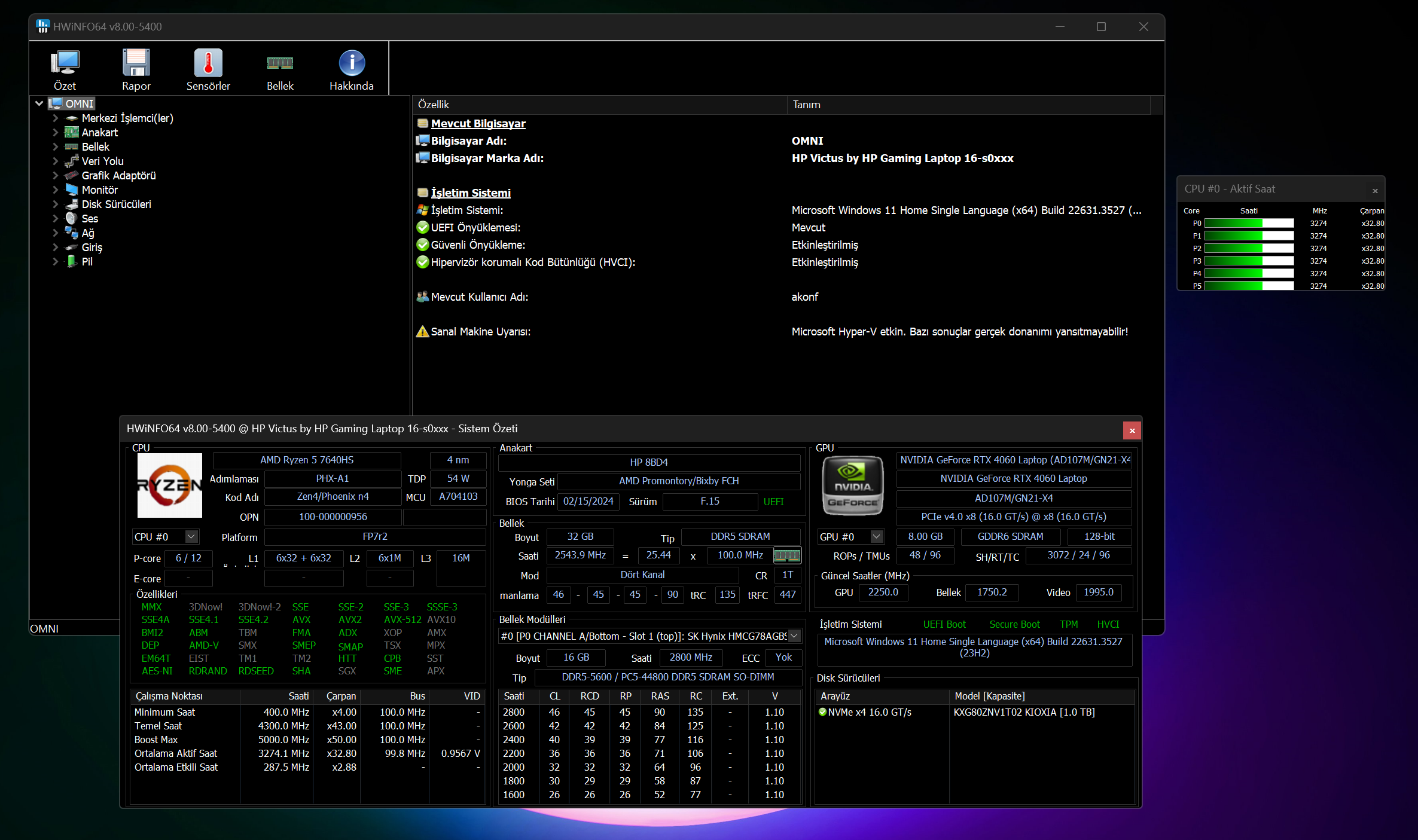Click the Model [Kapasite] column header

[x=1042, y=696]
